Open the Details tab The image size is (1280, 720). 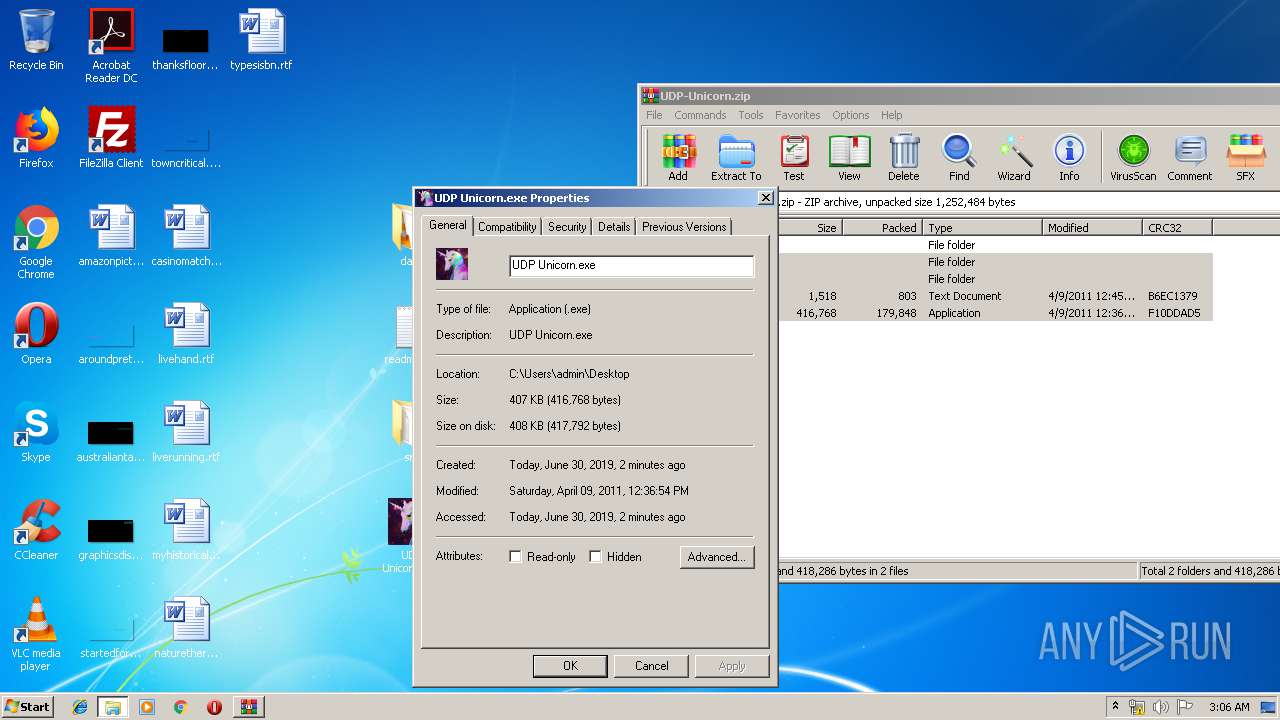click(x=614, y=227)
